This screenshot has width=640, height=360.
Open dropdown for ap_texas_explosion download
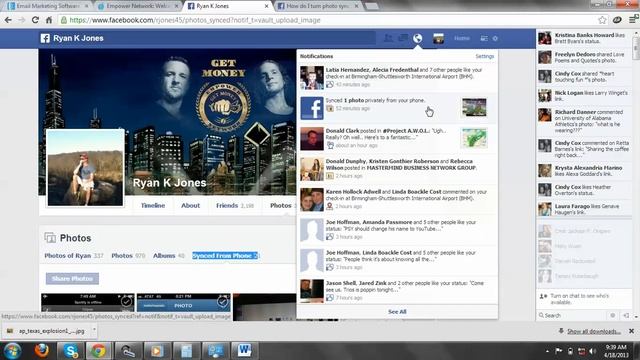[x=94, y=329]
